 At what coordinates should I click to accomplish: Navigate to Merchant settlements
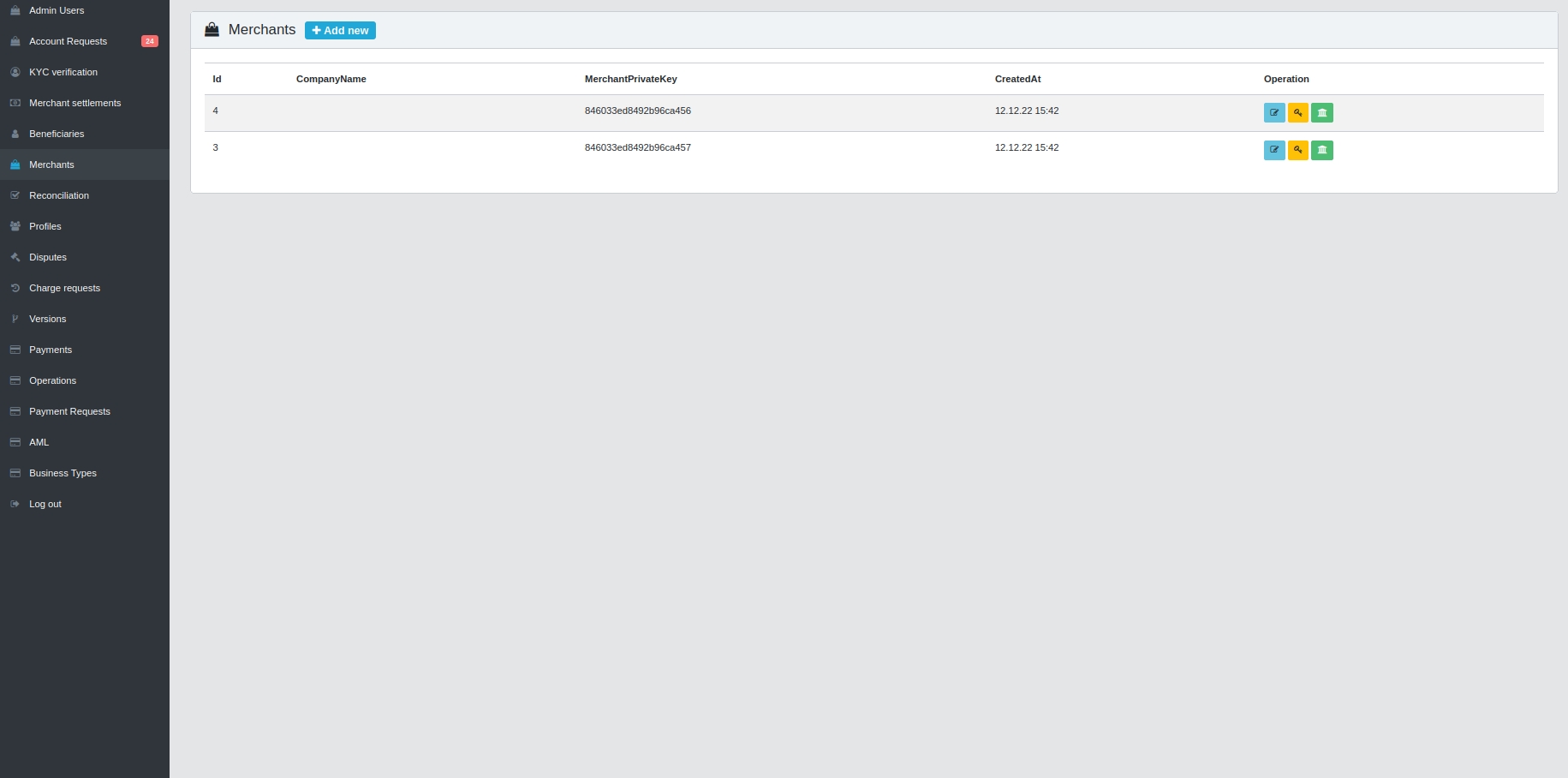(x=85, y=103)
